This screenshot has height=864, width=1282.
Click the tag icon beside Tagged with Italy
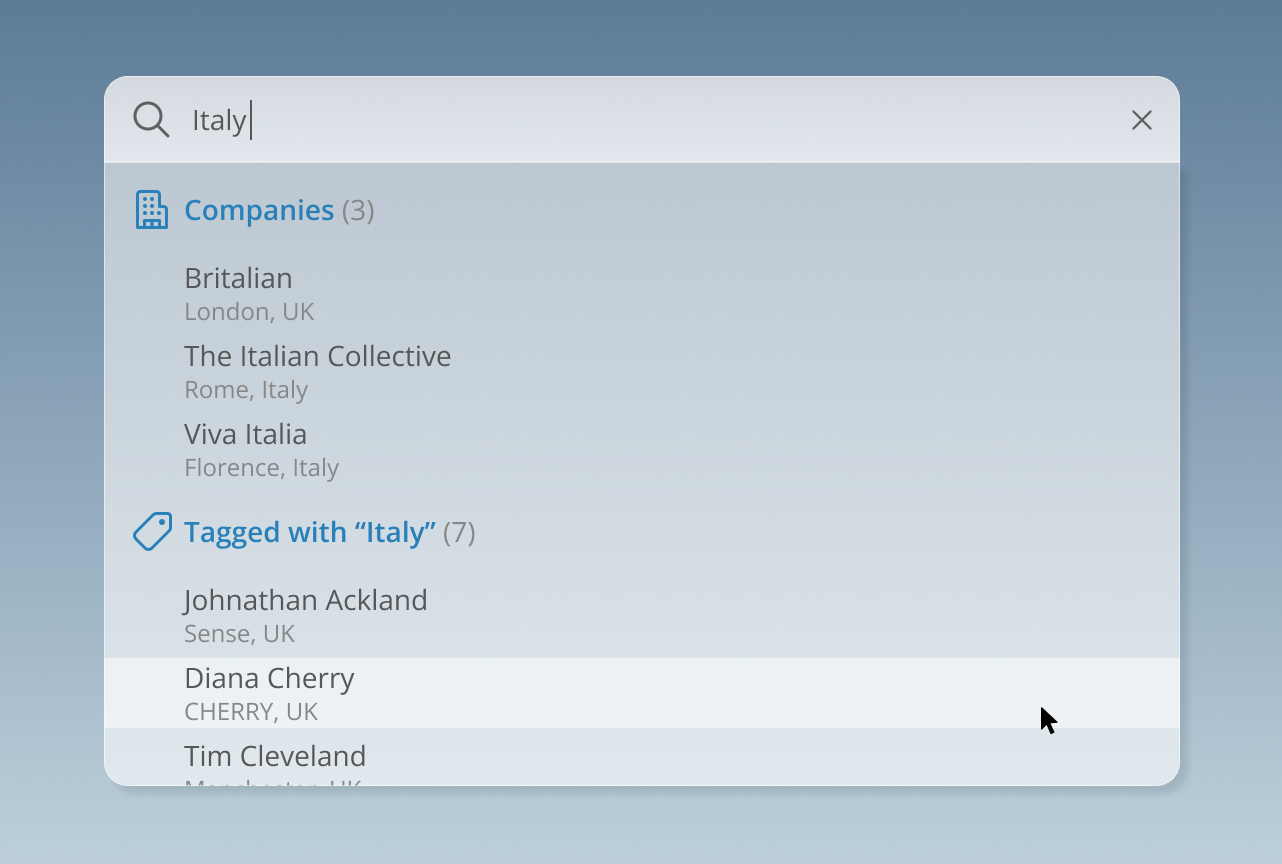click(152, 531)
